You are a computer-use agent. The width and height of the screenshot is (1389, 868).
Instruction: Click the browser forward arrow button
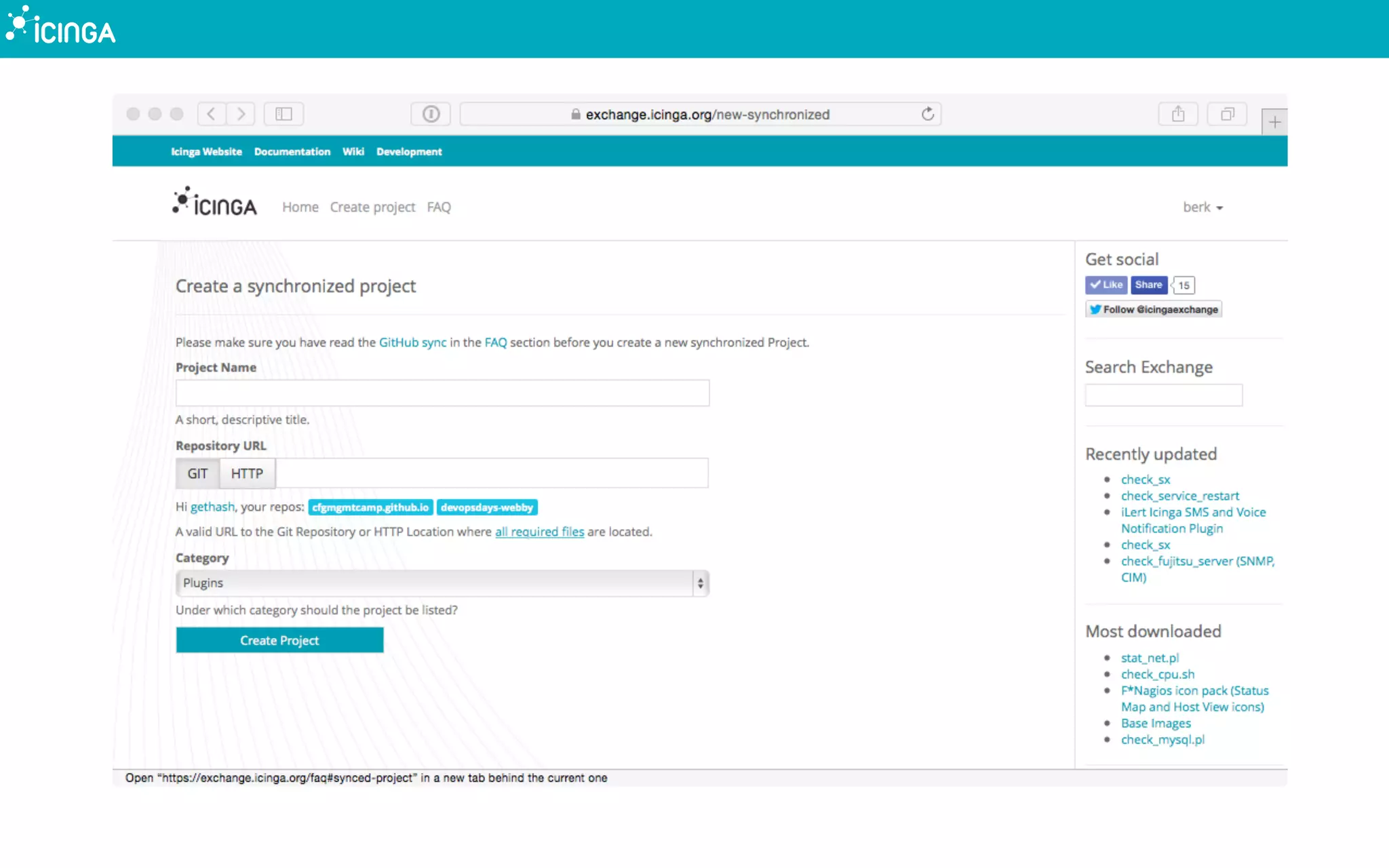click(x=241, y=114)
